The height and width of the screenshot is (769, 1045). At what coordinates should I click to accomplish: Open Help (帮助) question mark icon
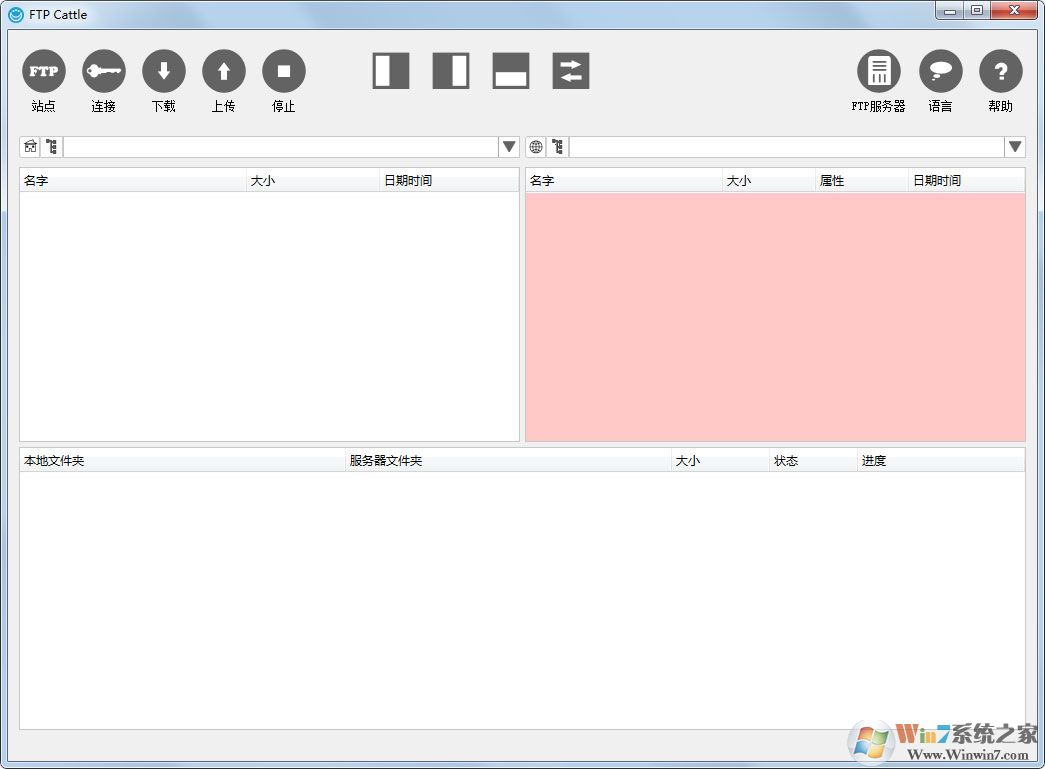1000,72
